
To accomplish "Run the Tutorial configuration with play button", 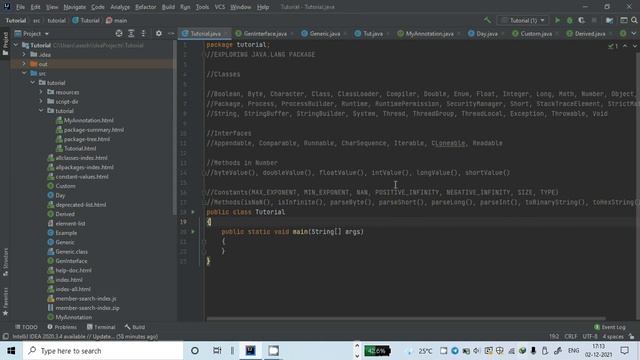I will (x=557, y=20).
